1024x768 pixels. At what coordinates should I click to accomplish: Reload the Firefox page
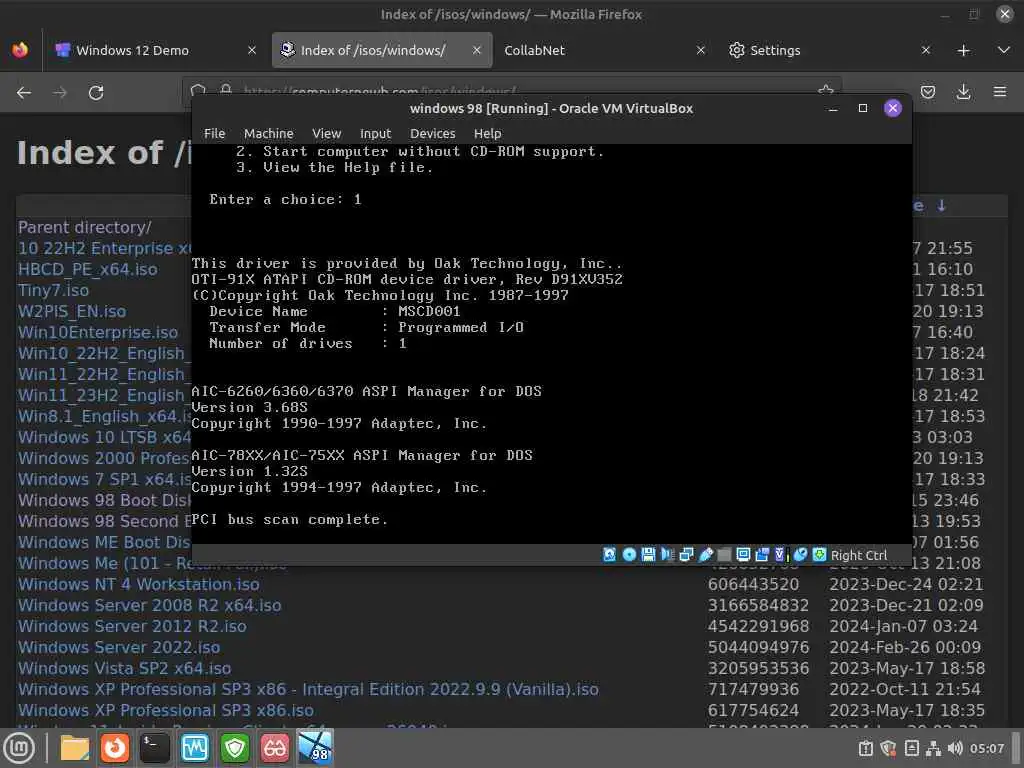[x=96, y=93]
